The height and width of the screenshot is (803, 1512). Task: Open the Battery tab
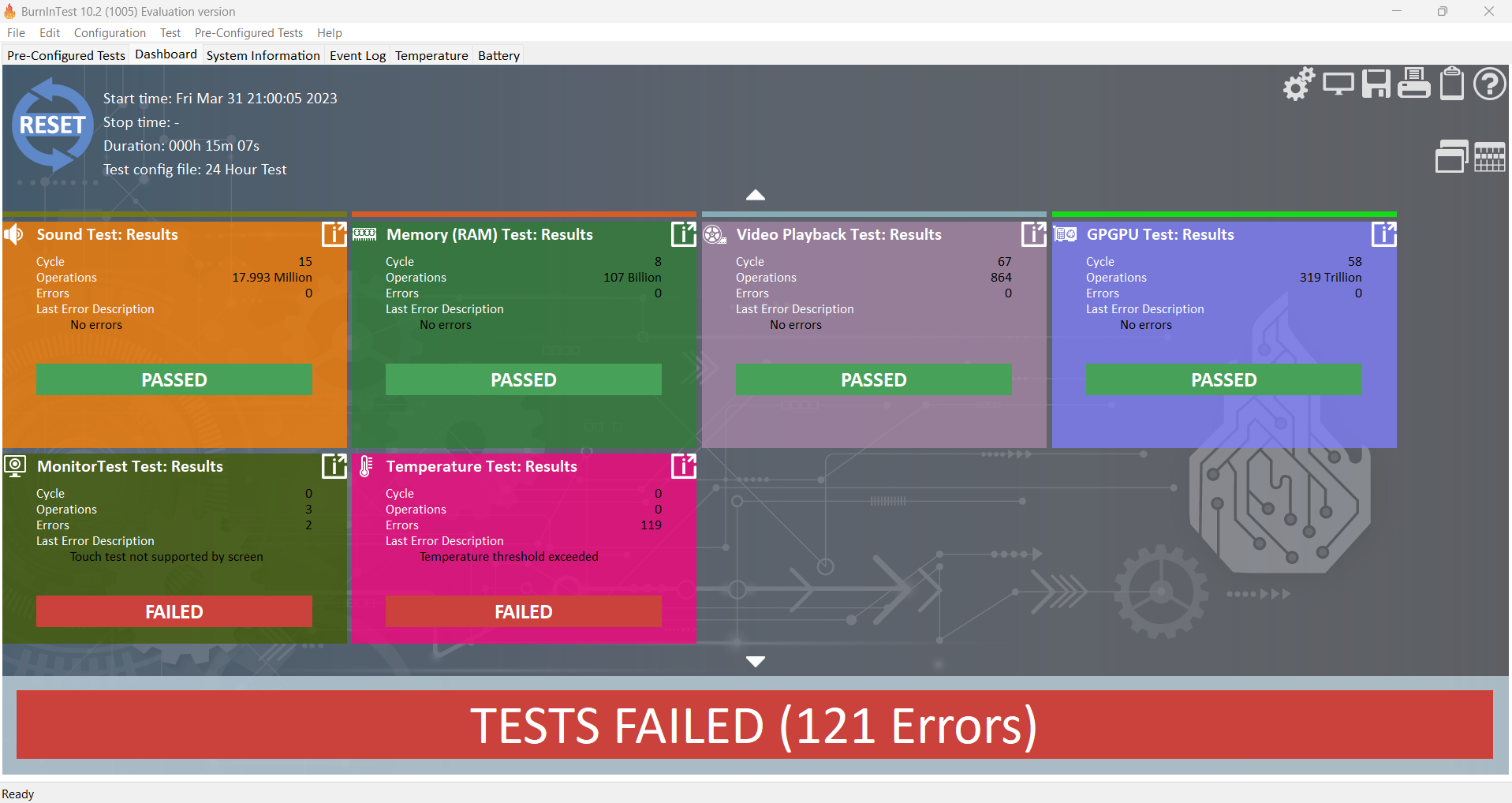[x=498, y=55]
